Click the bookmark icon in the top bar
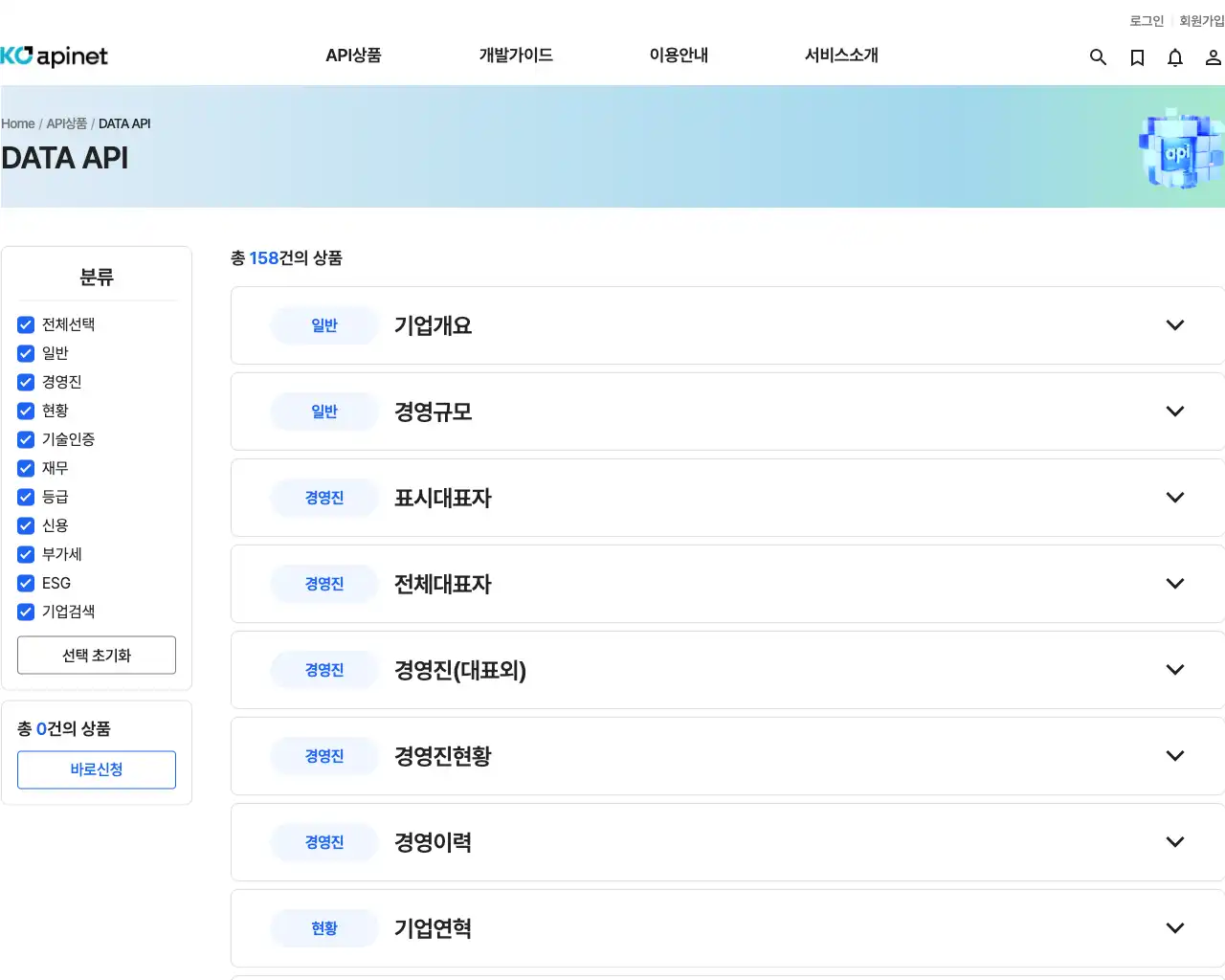The width and height of the screenshot is (1225, 980). (1137, 57)
